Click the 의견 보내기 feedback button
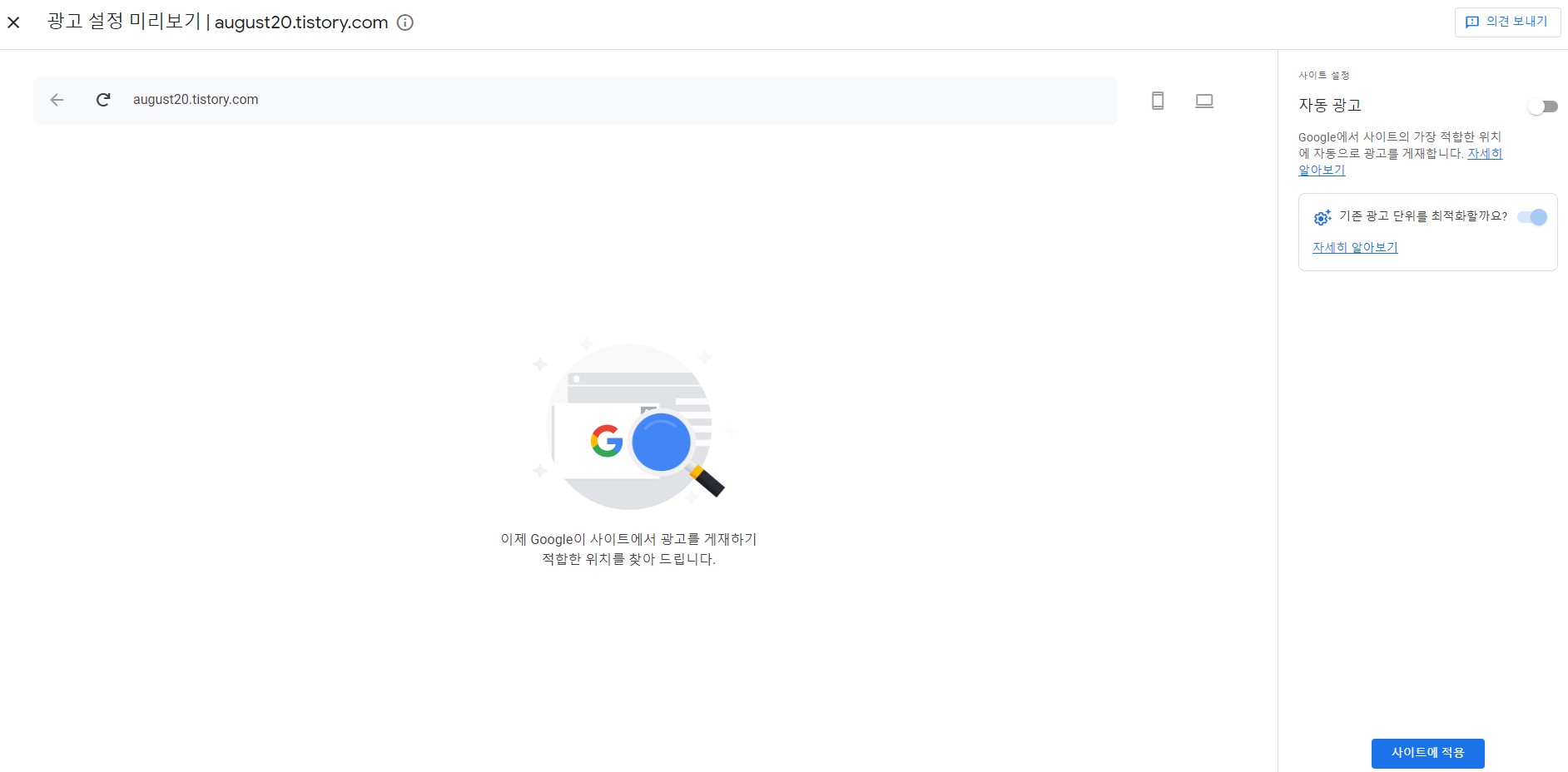 pyautogui.click(x=1507, y=22)
